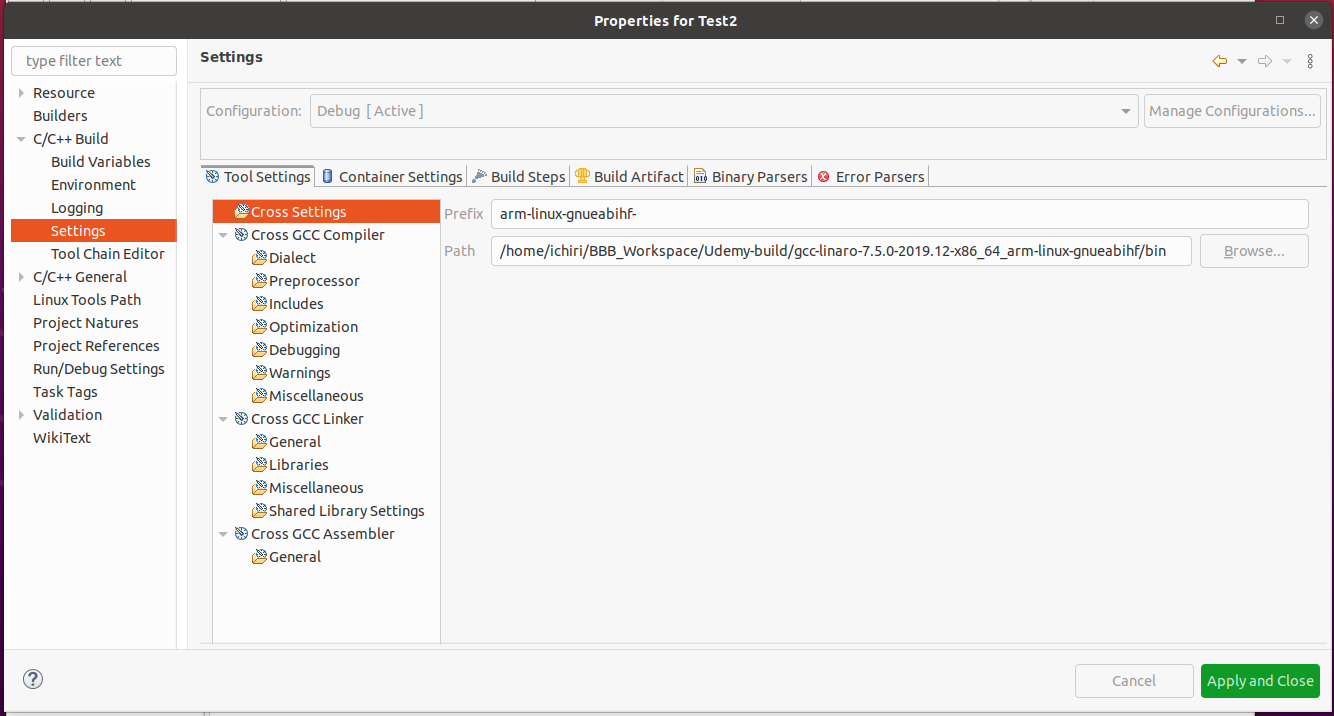Open the three-dot view menu icon
The height and width of the screenshot is (716, 1334).
(x=1310, y=61)
